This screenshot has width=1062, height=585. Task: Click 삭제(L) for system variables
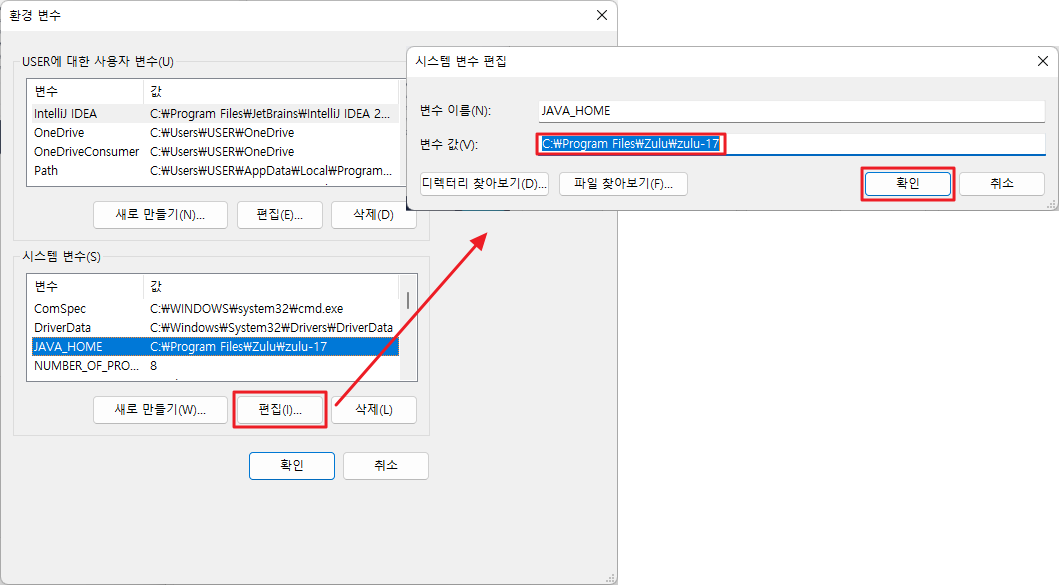(373, 410)
